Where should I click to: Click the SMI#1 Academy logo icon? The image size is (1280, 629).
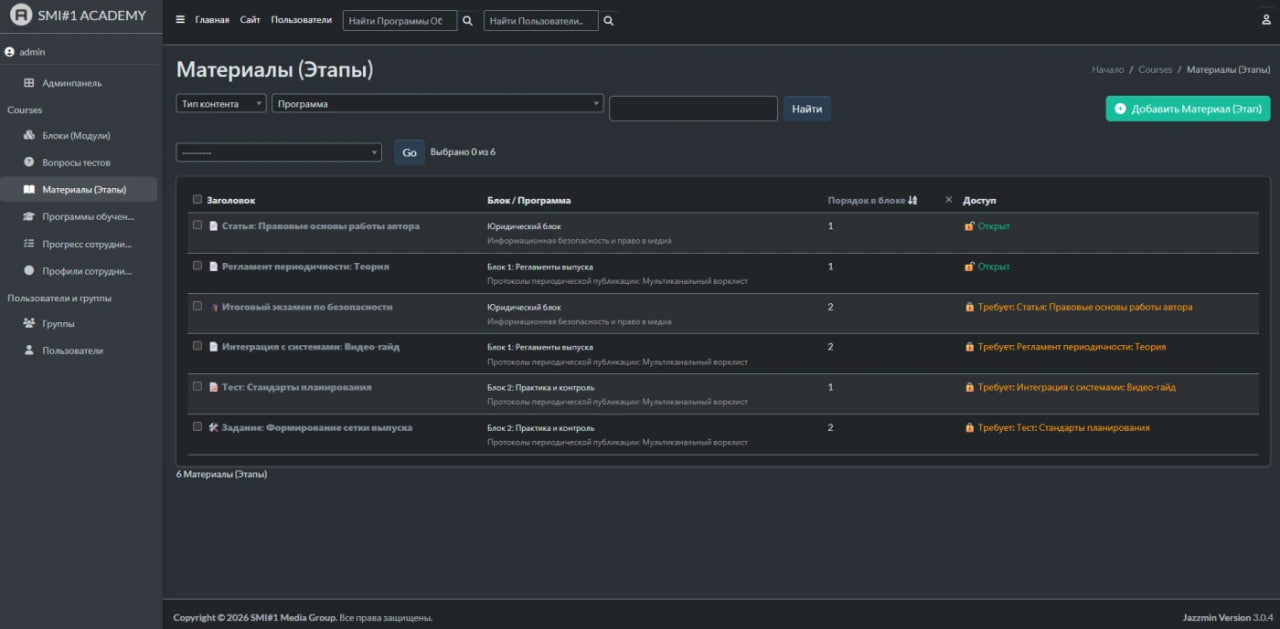pyautogui.click(x=20, y=15)
